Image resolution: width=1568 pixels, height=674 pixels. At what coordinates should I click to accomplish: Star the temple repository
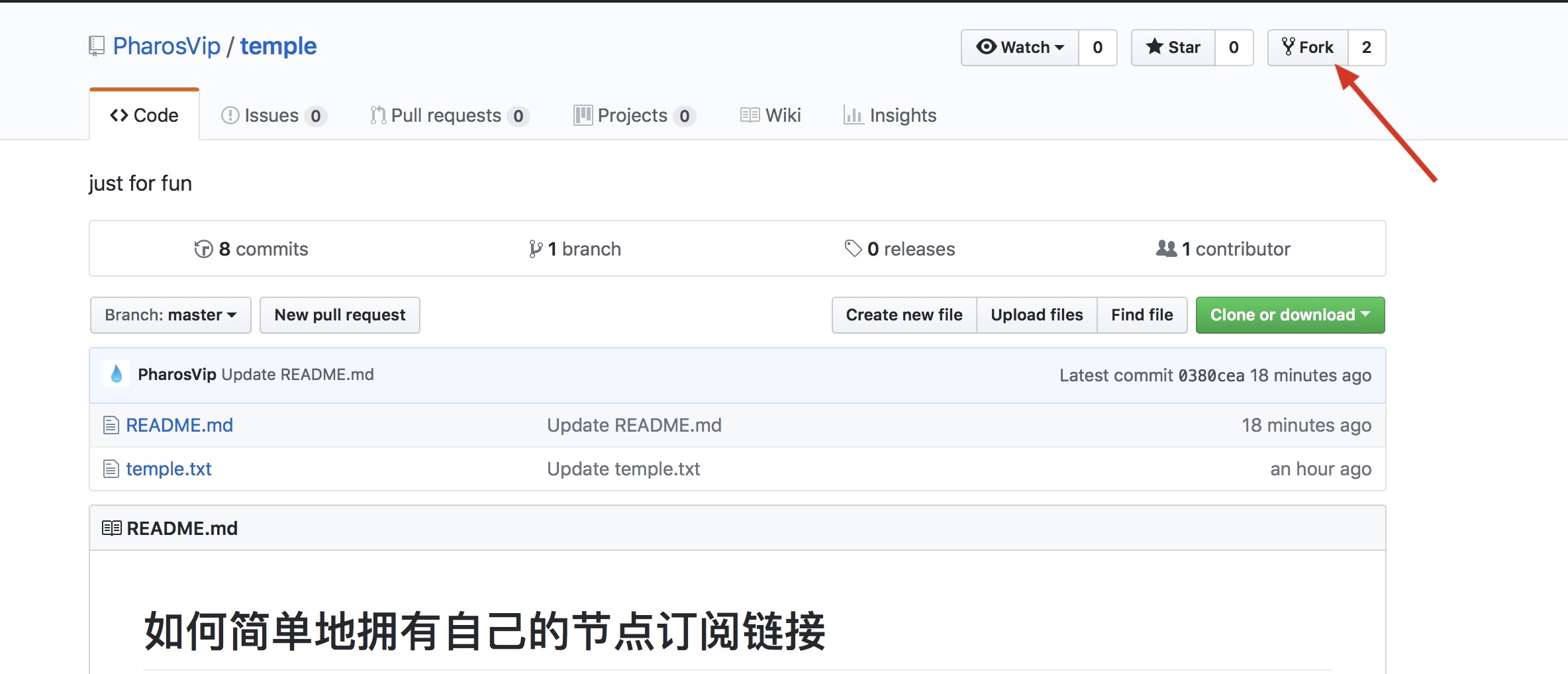point(1173,48)
